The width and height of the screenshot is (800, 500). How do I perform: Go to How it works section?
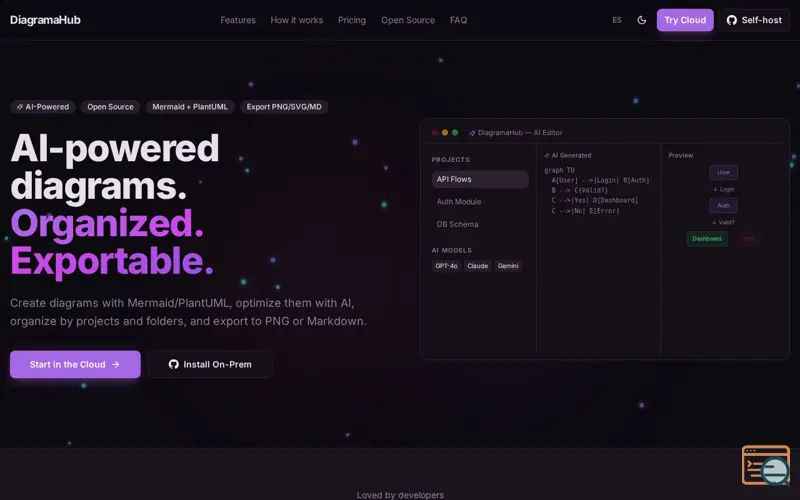pos(296,20)
